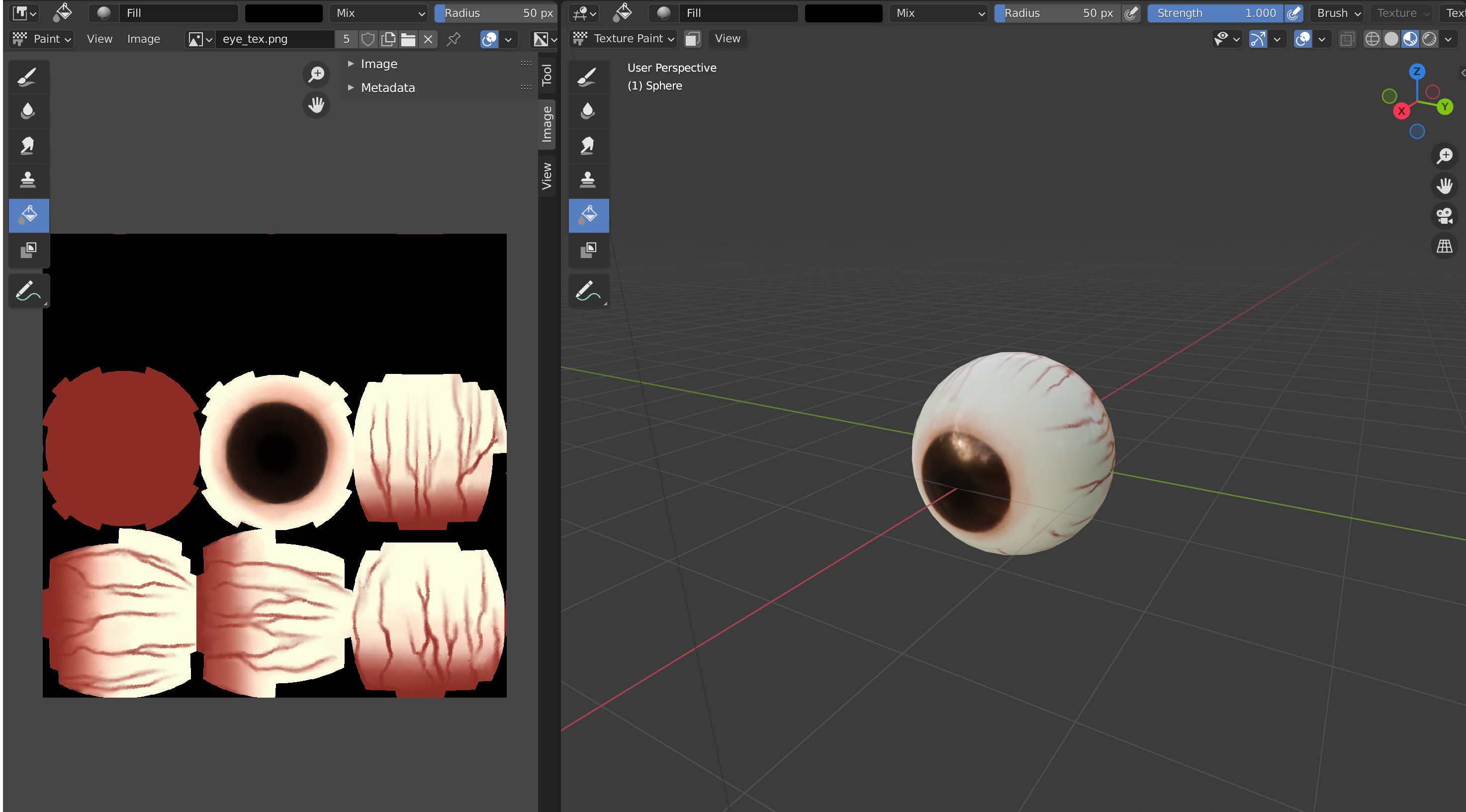Open the viewport gizmo options dropdown
The width and height of the screenshot is (1466, 812).
pyautogui.click(x=1277, y=39)
